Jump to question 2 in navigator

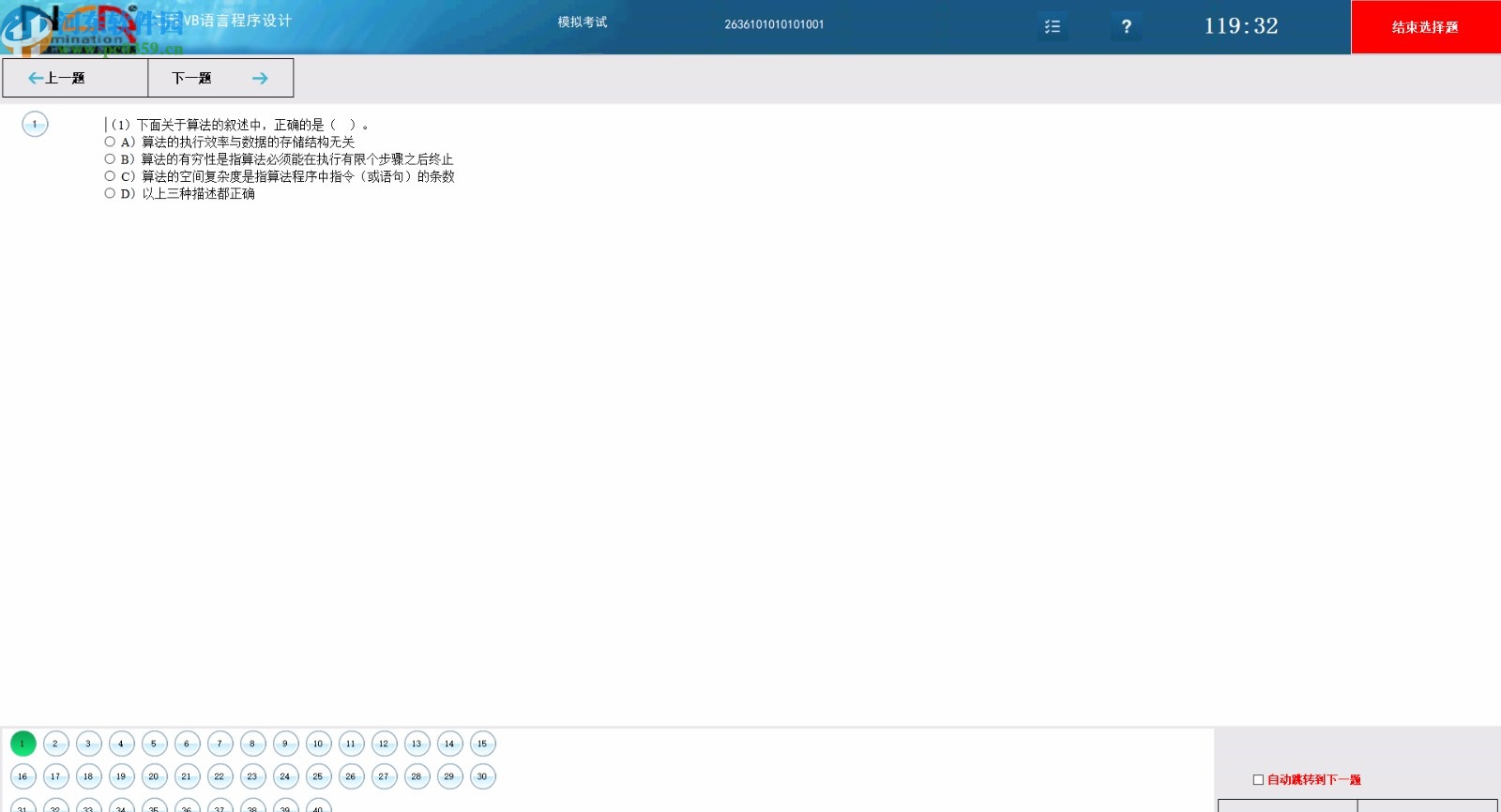click(x=55, y=744)
